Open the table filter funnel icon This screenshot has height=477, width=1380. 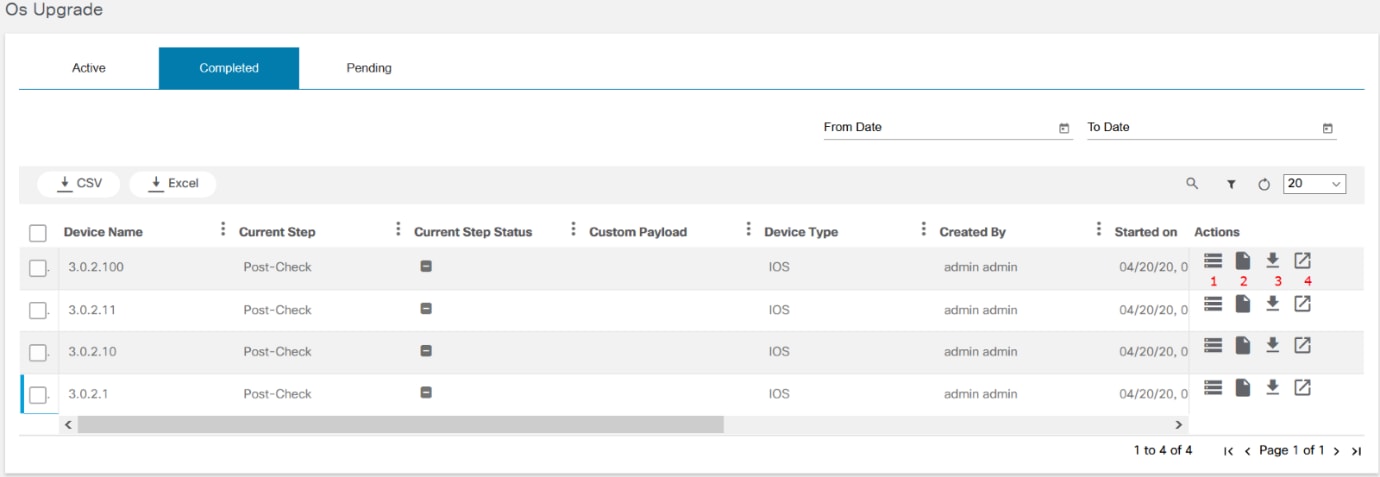pos(1231,184)
